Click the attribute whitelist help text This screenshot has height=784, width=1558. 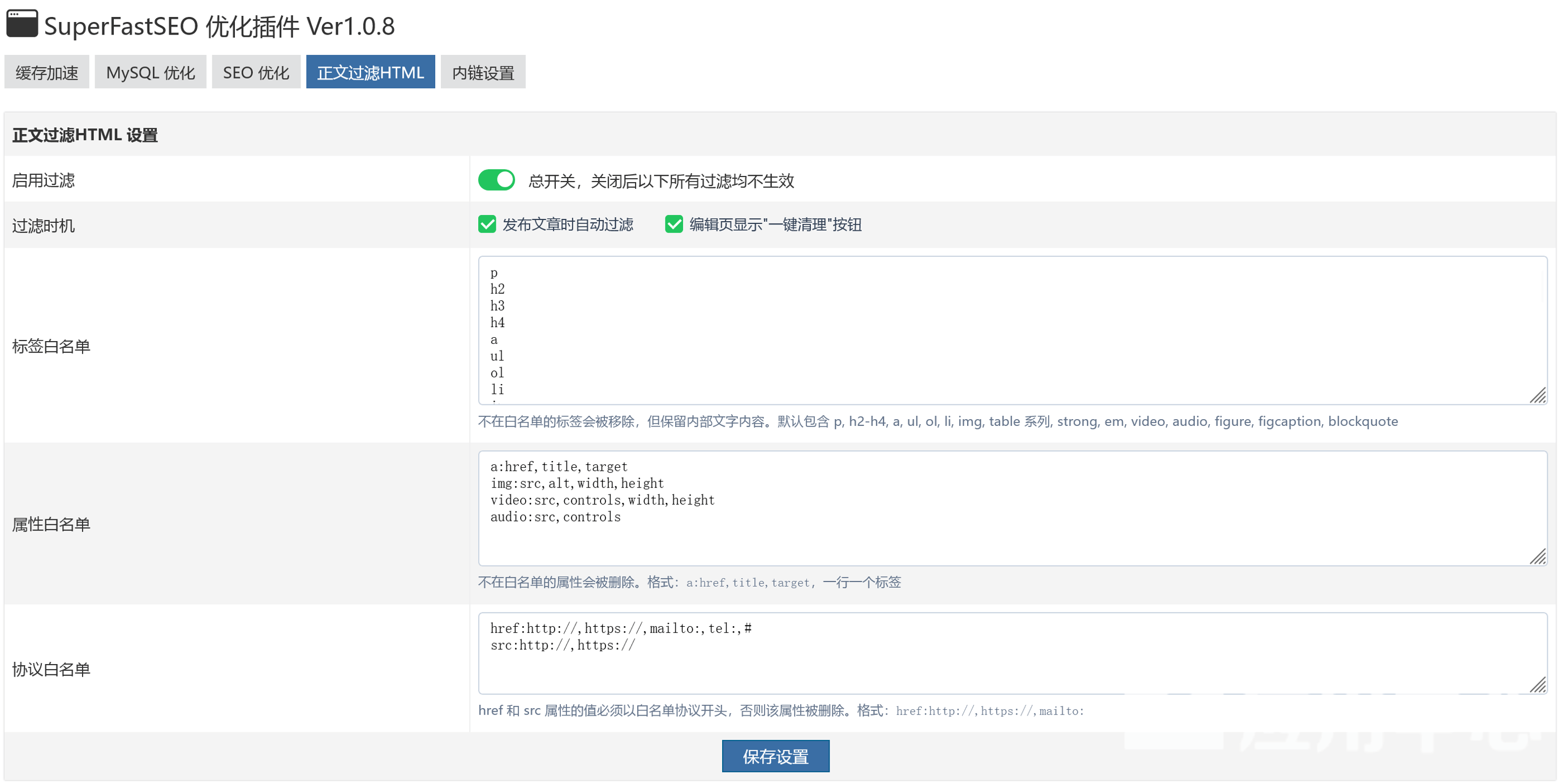point(689,582)
